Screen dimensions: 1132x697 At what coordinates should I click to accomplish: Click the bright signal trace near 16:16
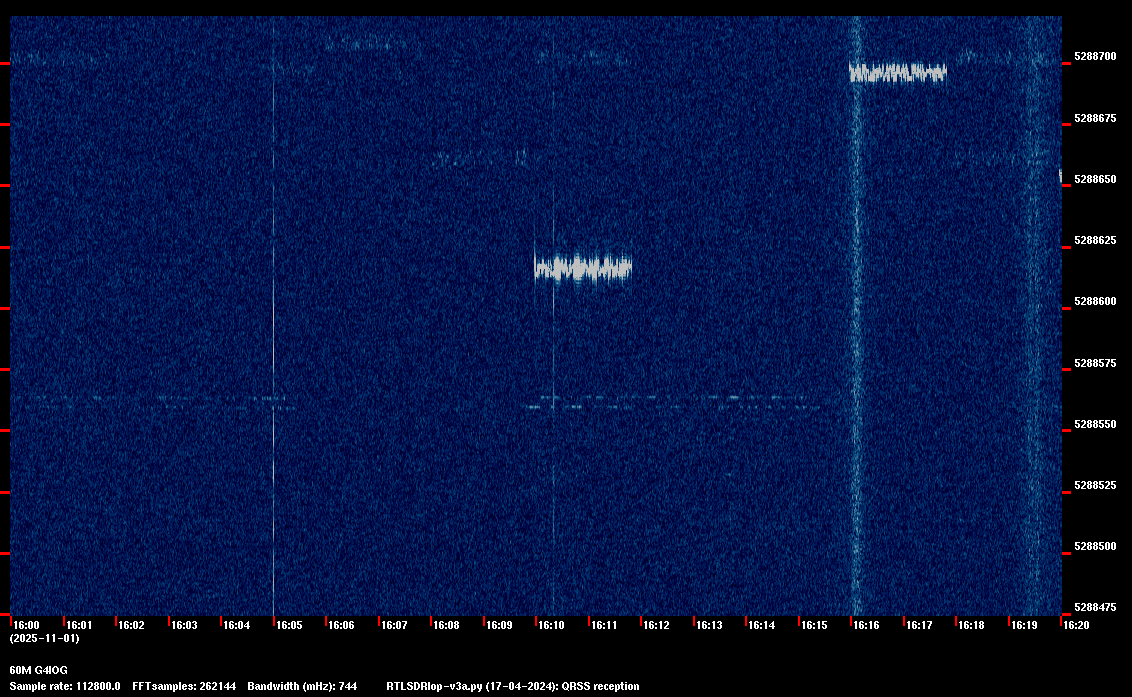coord(897,73)
